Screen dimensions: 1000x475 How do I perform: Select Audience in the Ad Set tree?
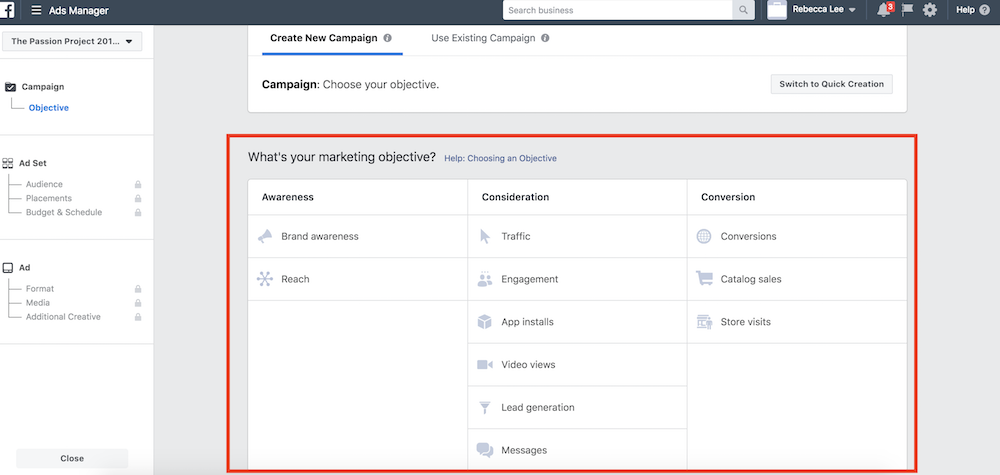(44, 184)
